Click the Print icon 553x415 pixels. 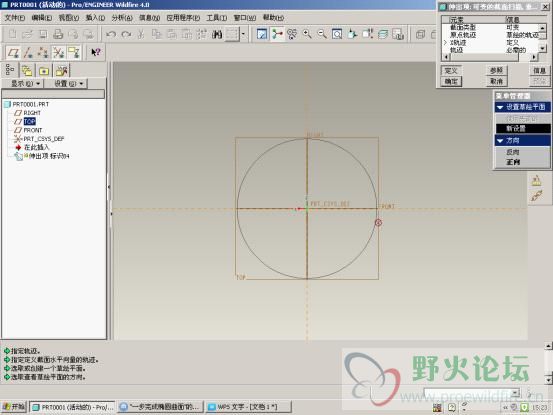pyautogui.click(x=58, y=34)
